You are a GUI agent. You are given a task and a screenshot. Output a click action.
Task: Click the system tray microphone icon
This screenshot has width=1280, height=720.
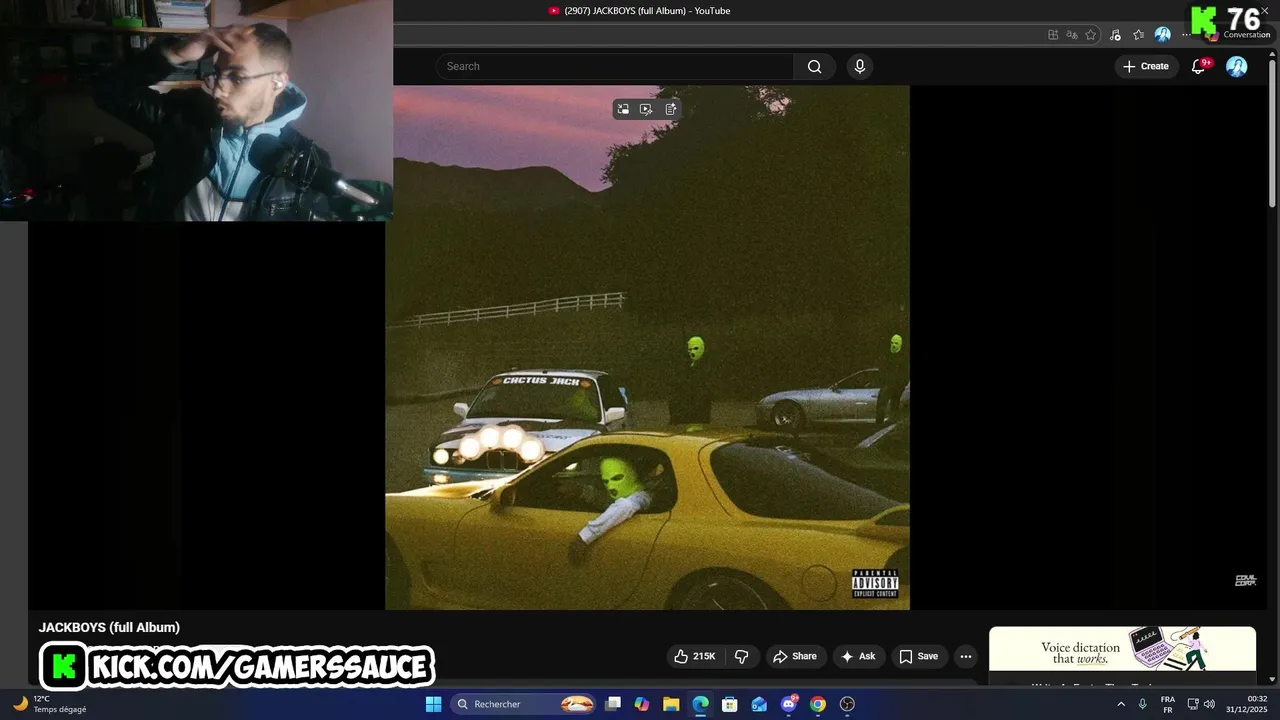(1142, 704)
